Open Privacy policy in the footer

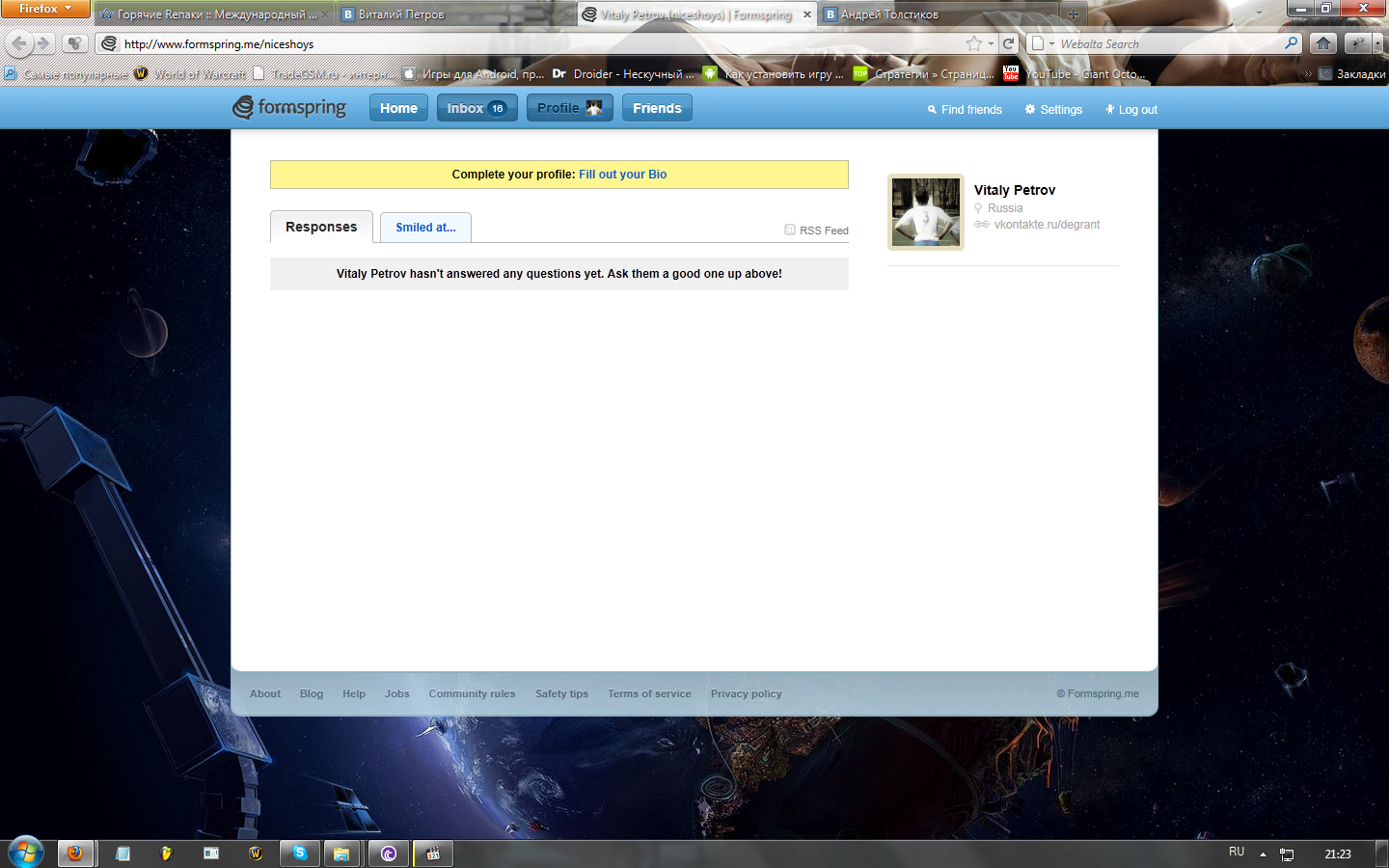pos(747,693)
